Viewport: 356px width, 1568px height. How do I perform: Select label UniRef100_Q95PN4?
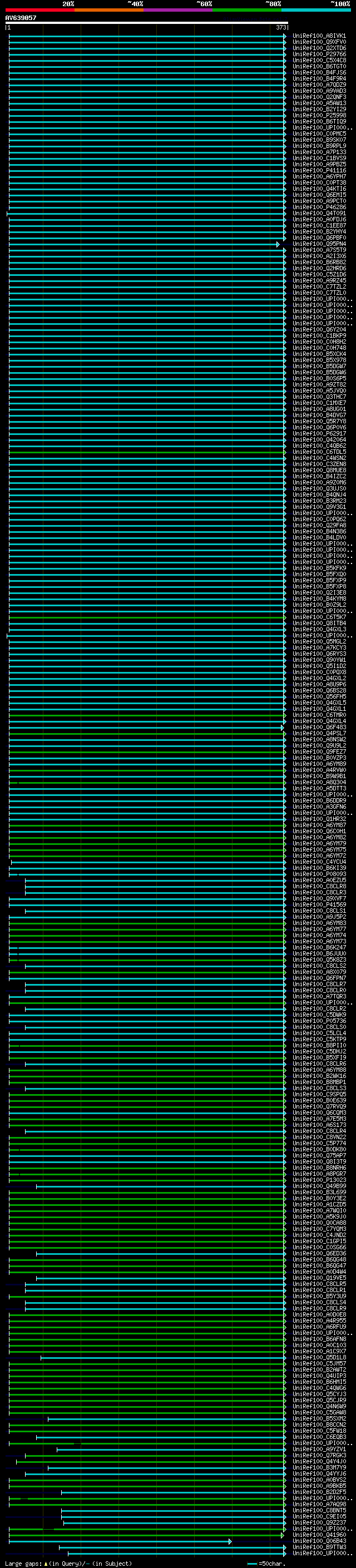319,244
